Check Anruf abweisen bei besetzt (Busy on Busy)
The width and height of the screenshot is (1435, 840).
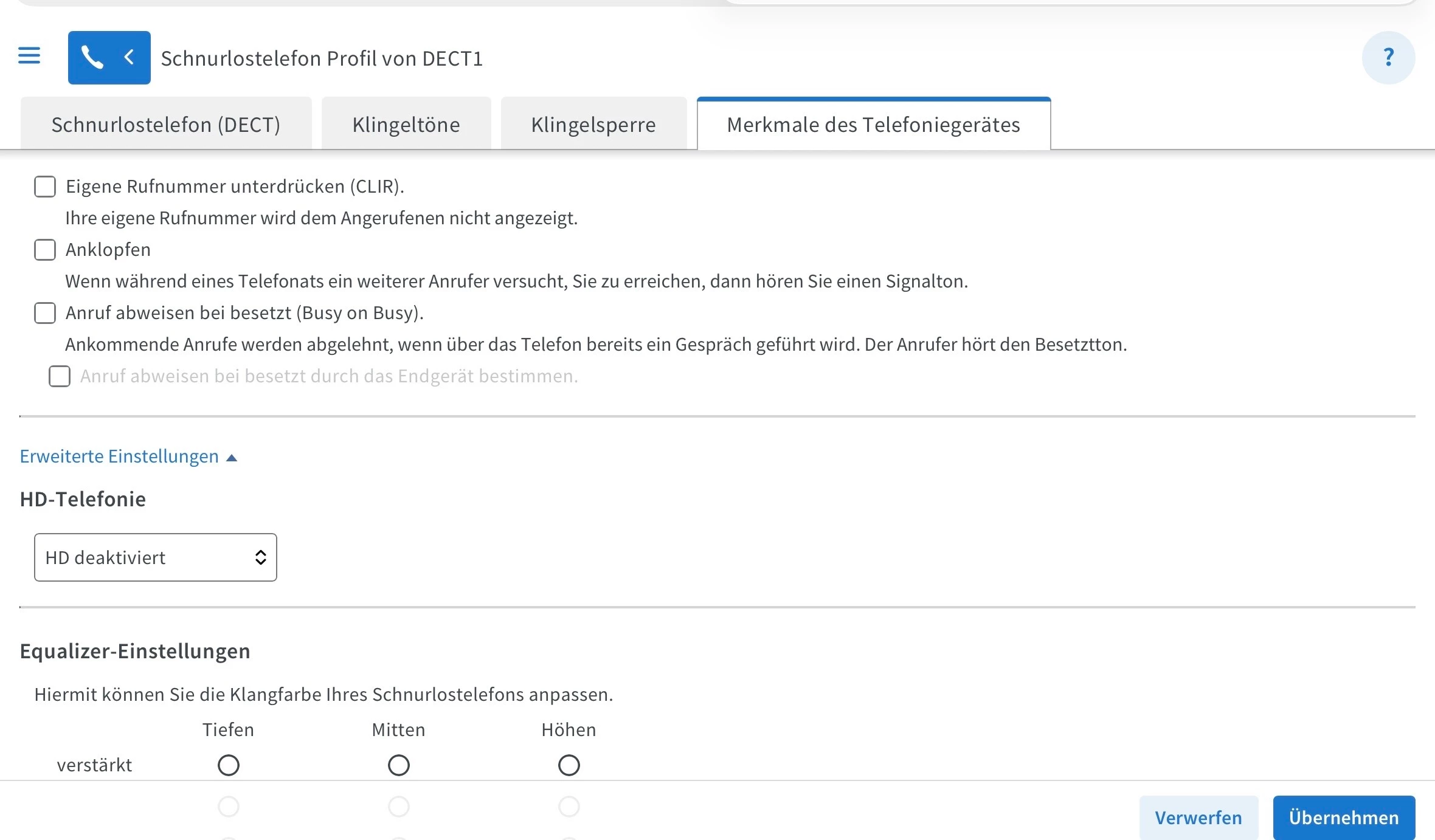(x=45, y=313)
